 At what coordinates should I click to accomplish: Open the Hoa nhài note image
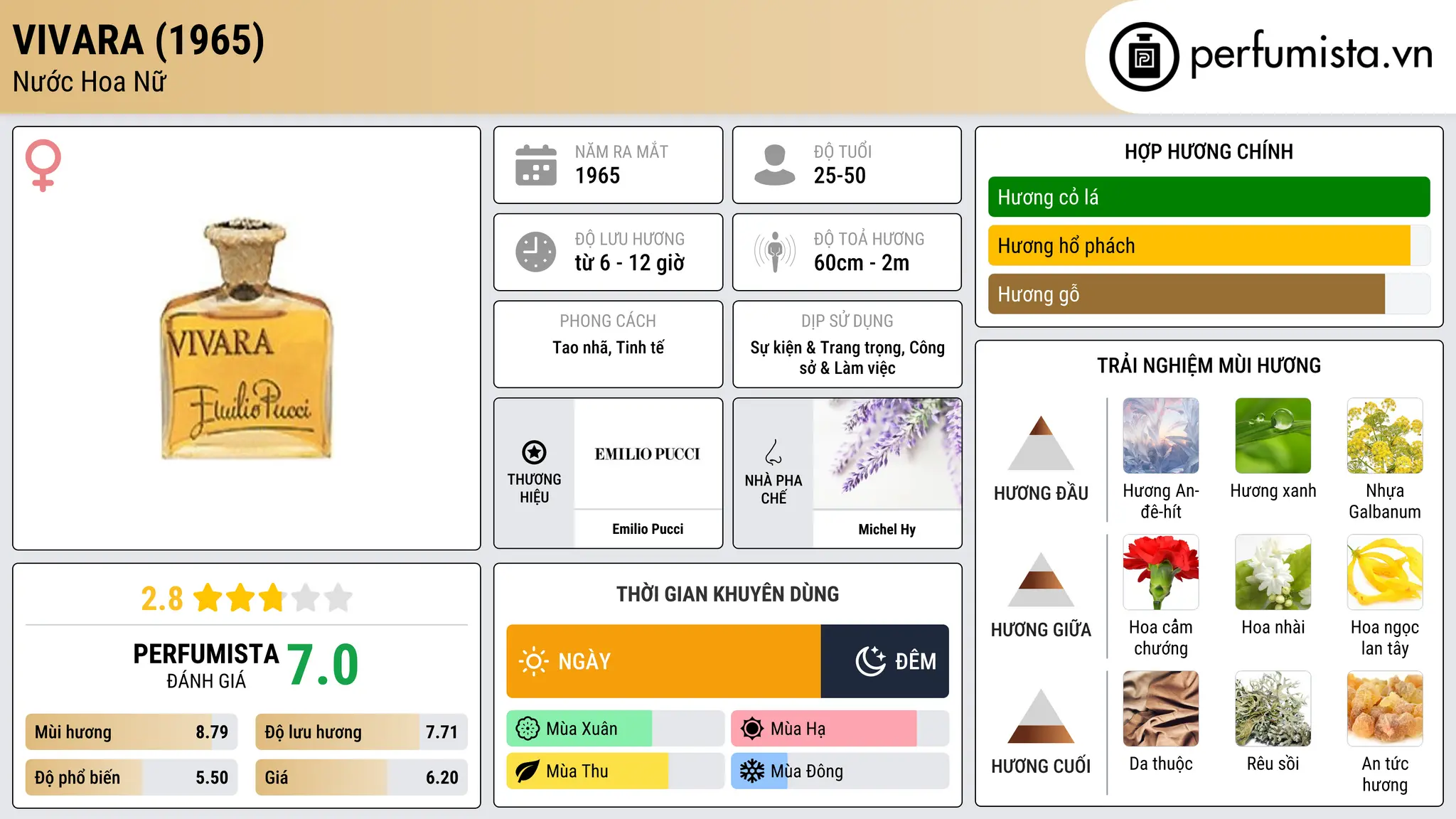(x=1273, y=572)
